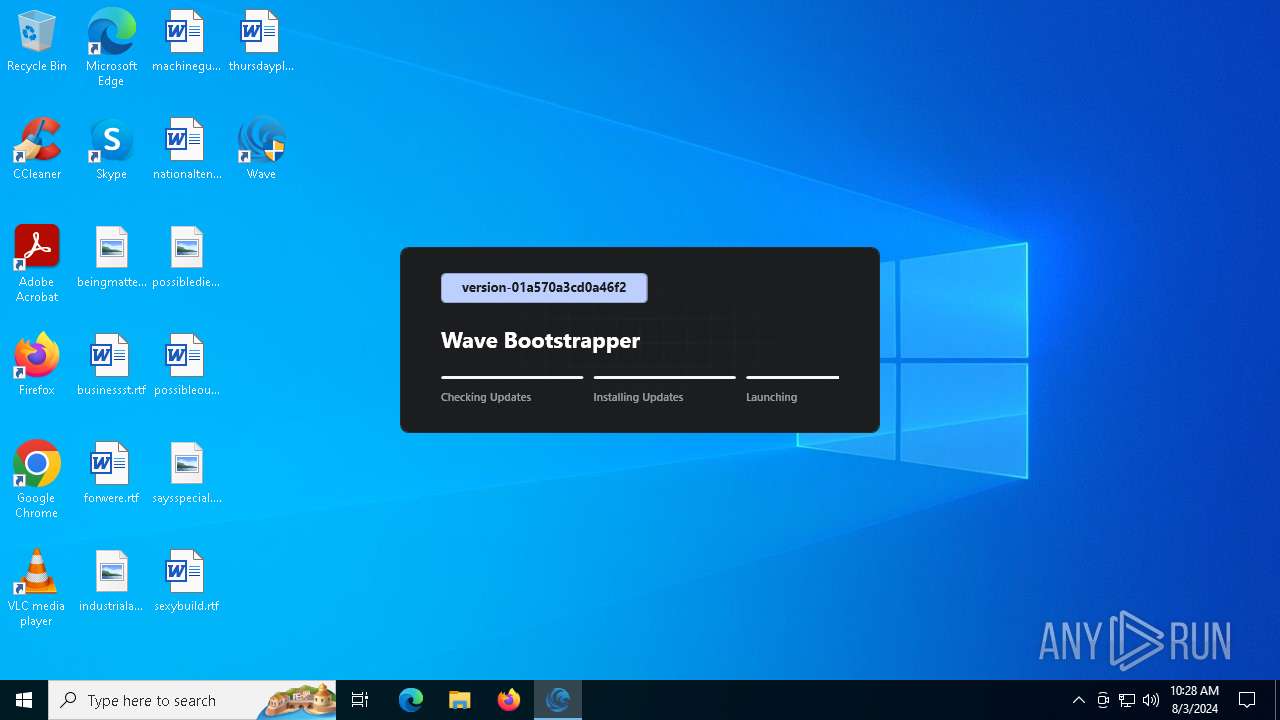Screen dimensions: 1280x720
Task: Click the Installing Updates progress bar
Action: [664, 377]
